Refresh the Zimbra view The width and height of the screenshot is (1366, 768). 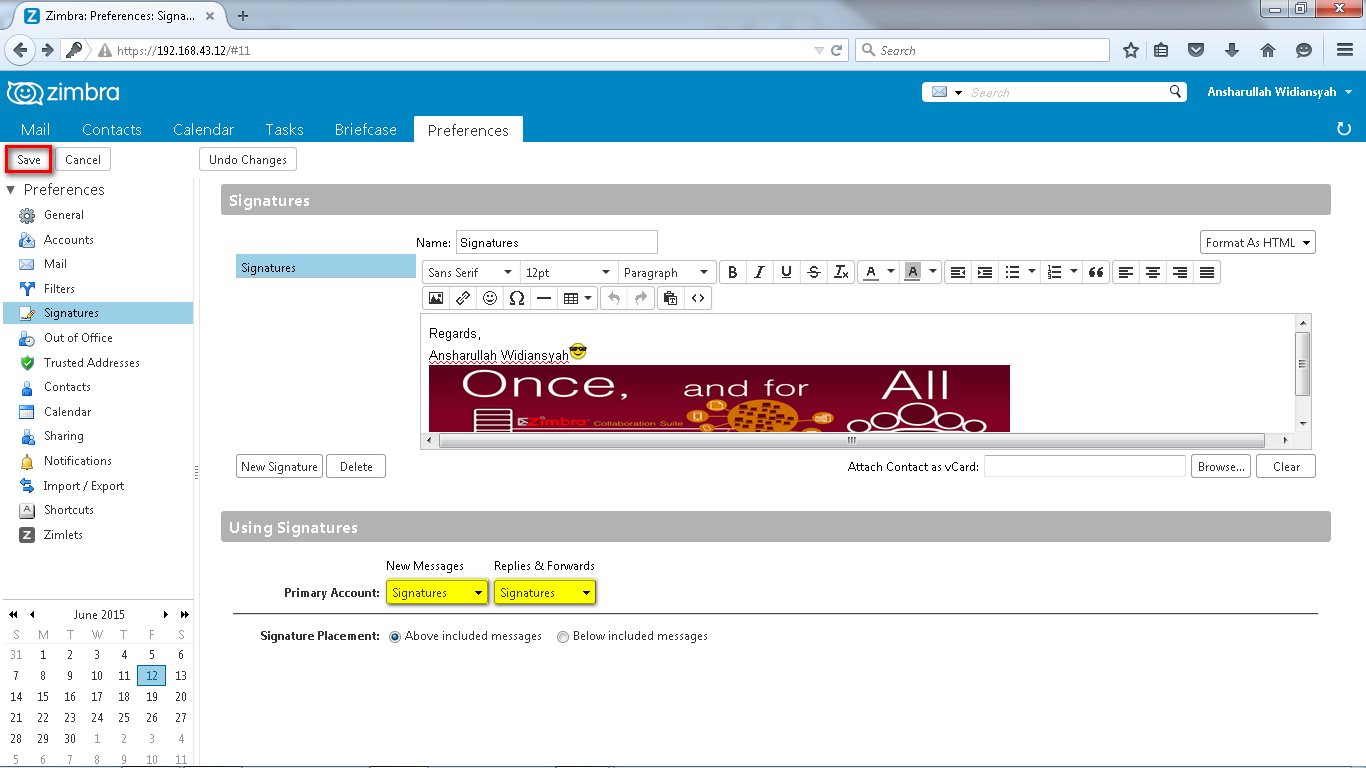[1344, 130]
